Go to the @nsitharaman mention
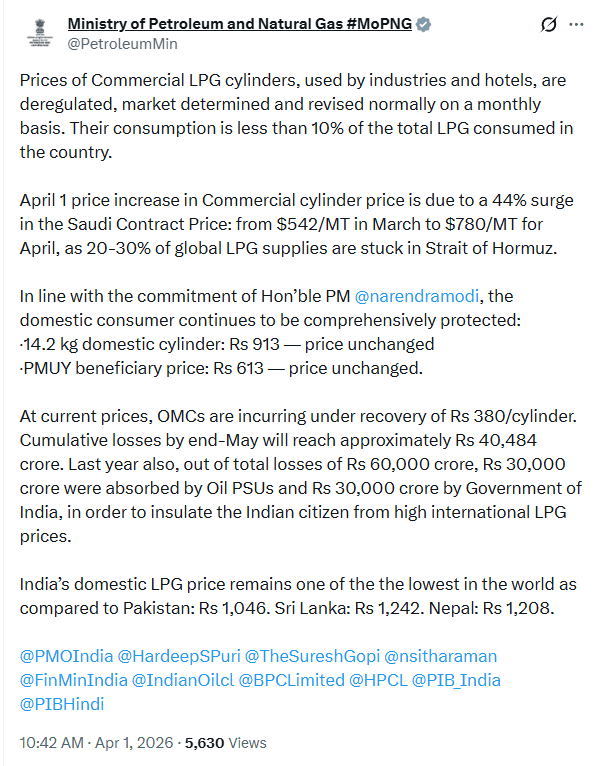Image resolution: width=601 pixels, height=766 pixels. (441, 656)
